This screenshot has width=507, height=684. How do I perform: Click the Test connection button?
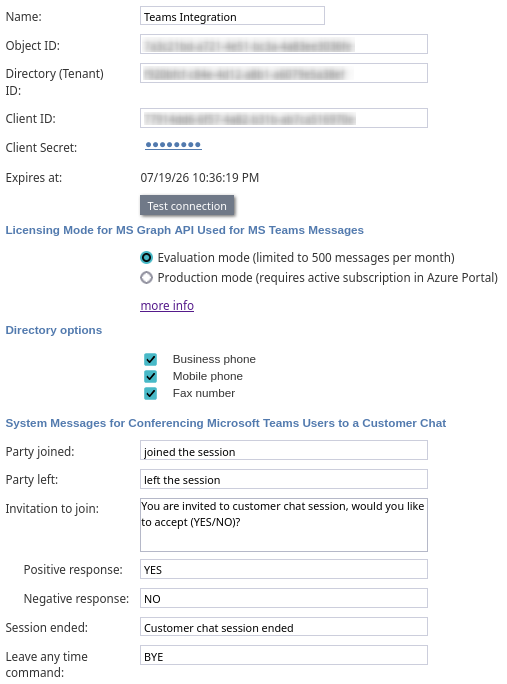[187, 206]
